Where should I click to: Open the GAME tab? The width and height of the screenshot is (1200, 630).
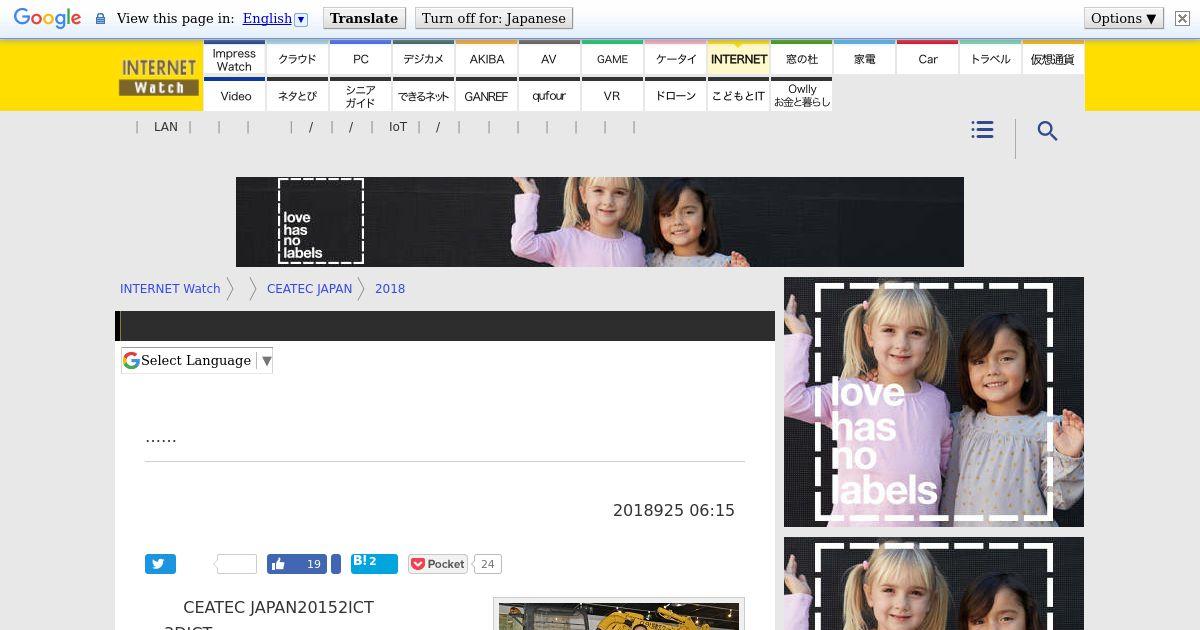pos(612,59)
